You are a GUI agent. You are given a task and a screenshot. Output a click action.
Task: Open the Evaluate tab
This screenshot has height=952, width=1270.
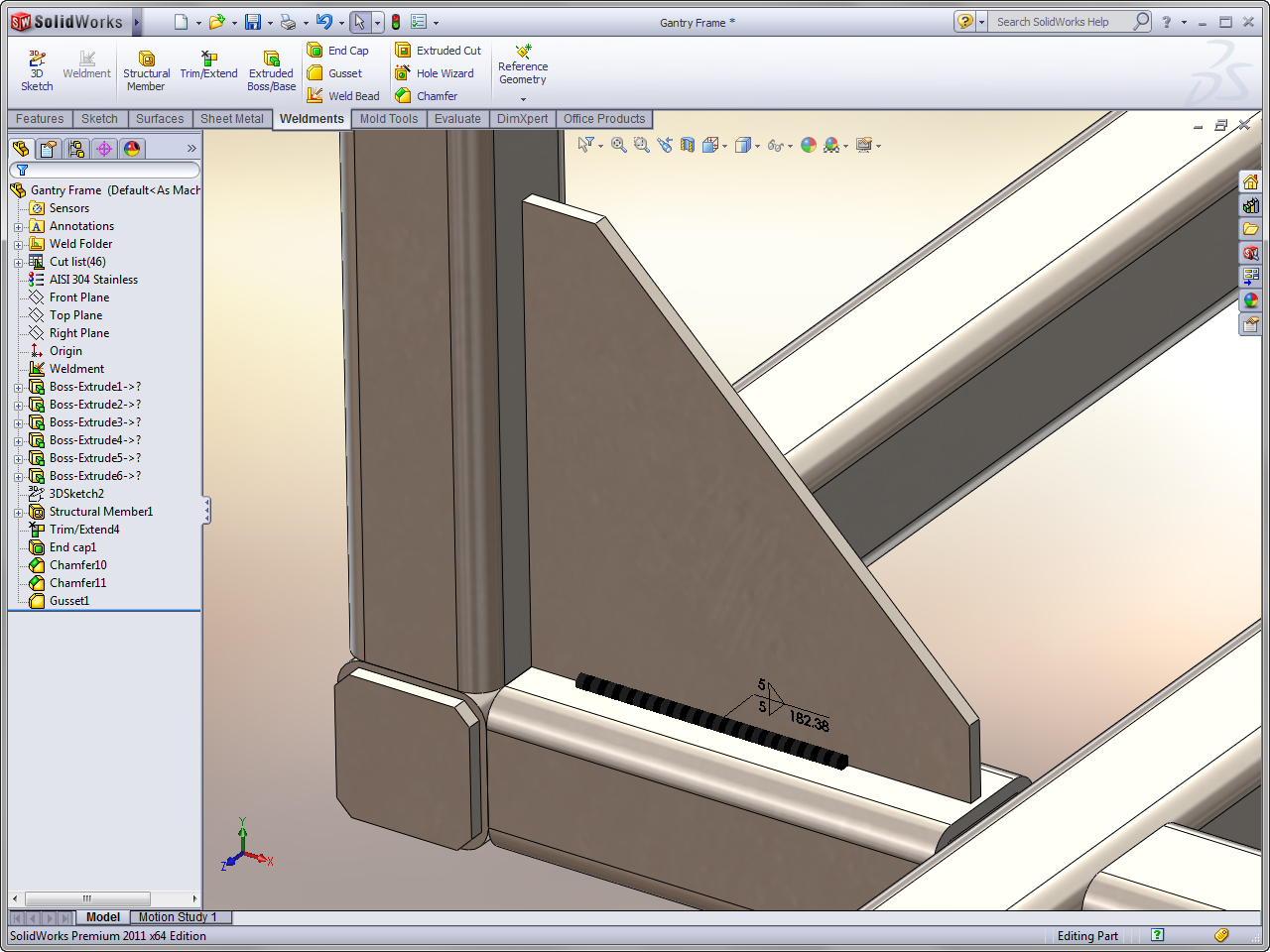[457, 119]
